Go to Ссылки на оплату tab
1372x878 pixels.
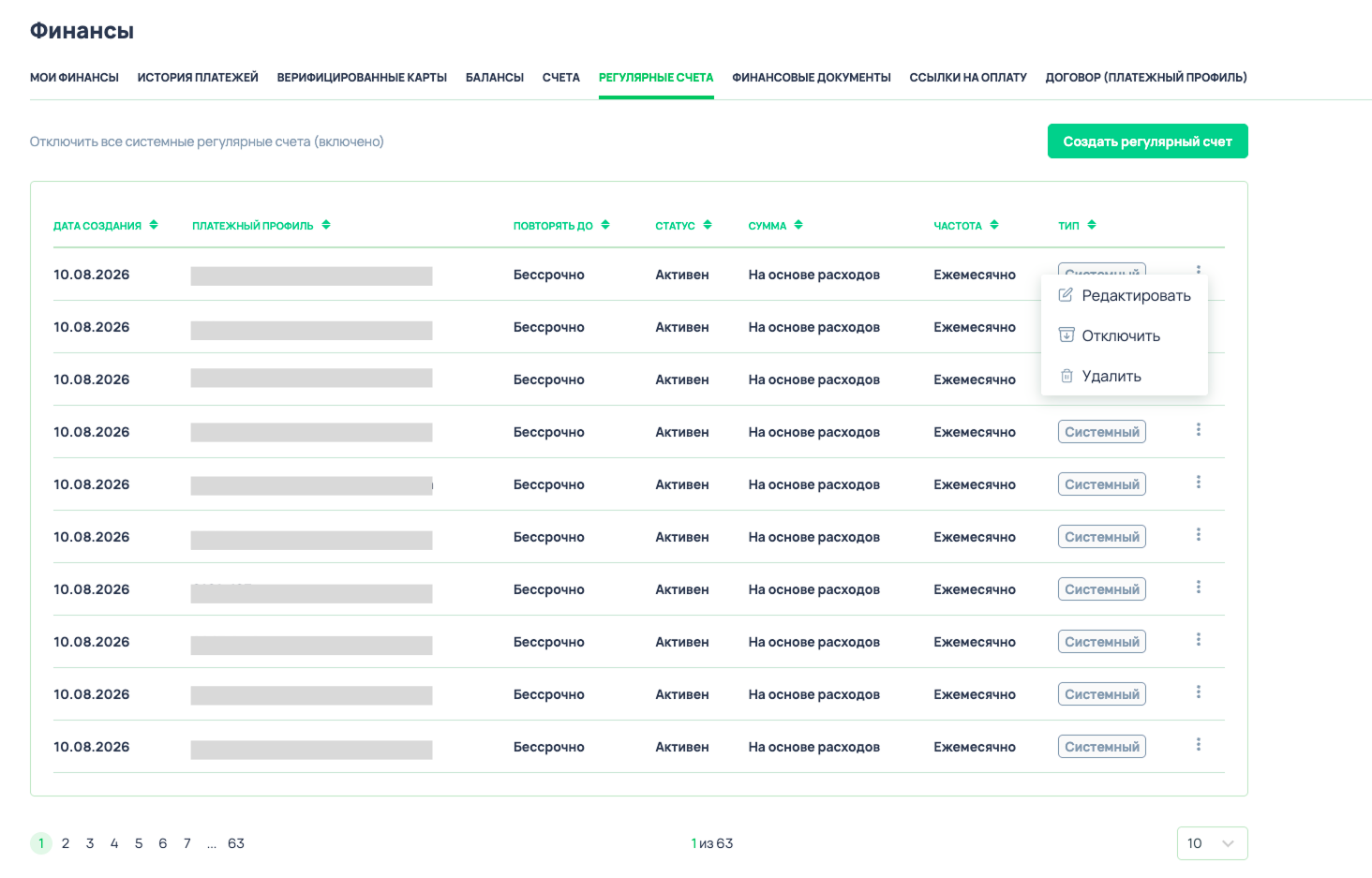[x=968, y=78]
